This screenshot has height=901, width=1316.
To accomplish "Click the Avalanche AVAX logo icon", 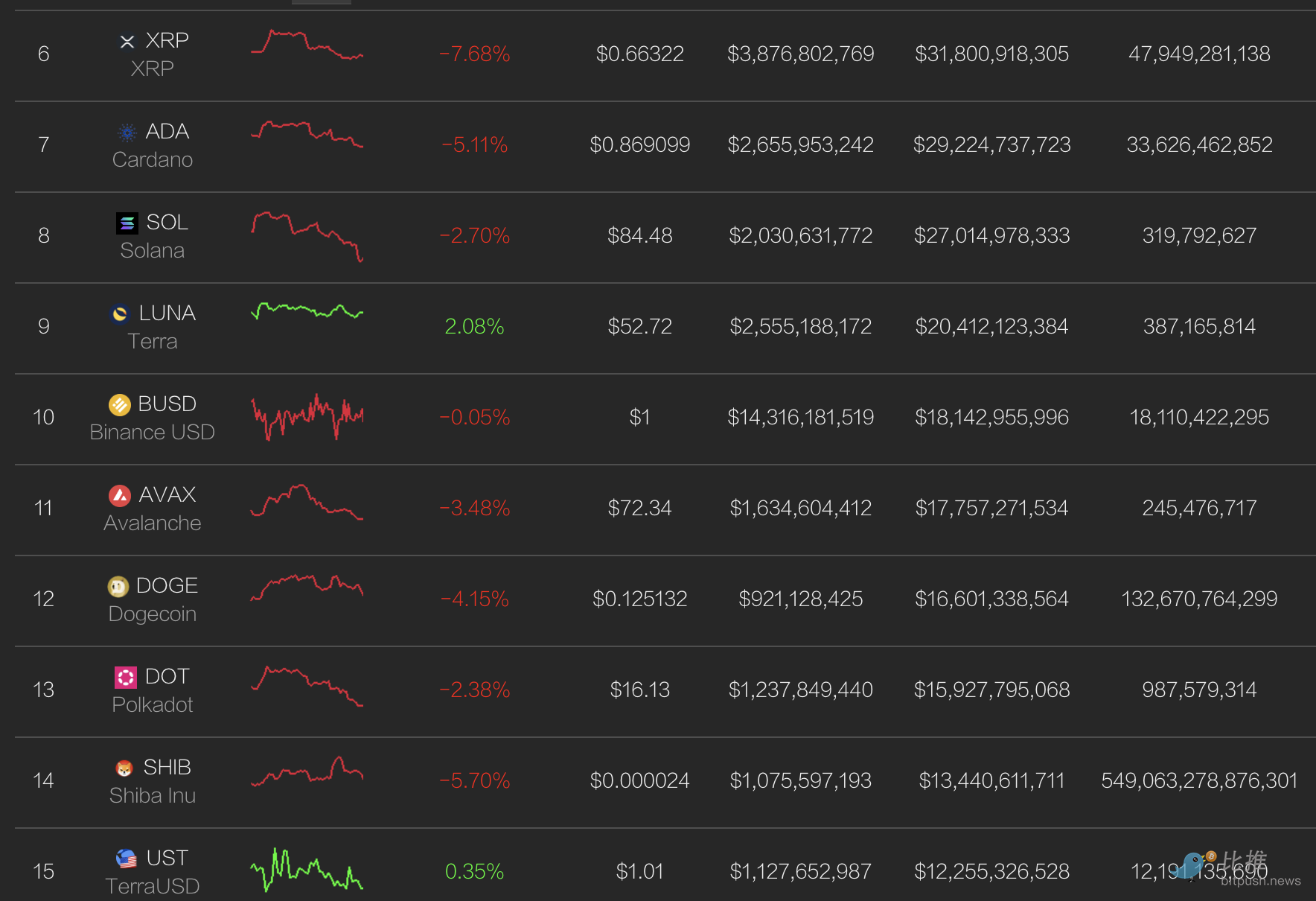I will pos(120,496).
